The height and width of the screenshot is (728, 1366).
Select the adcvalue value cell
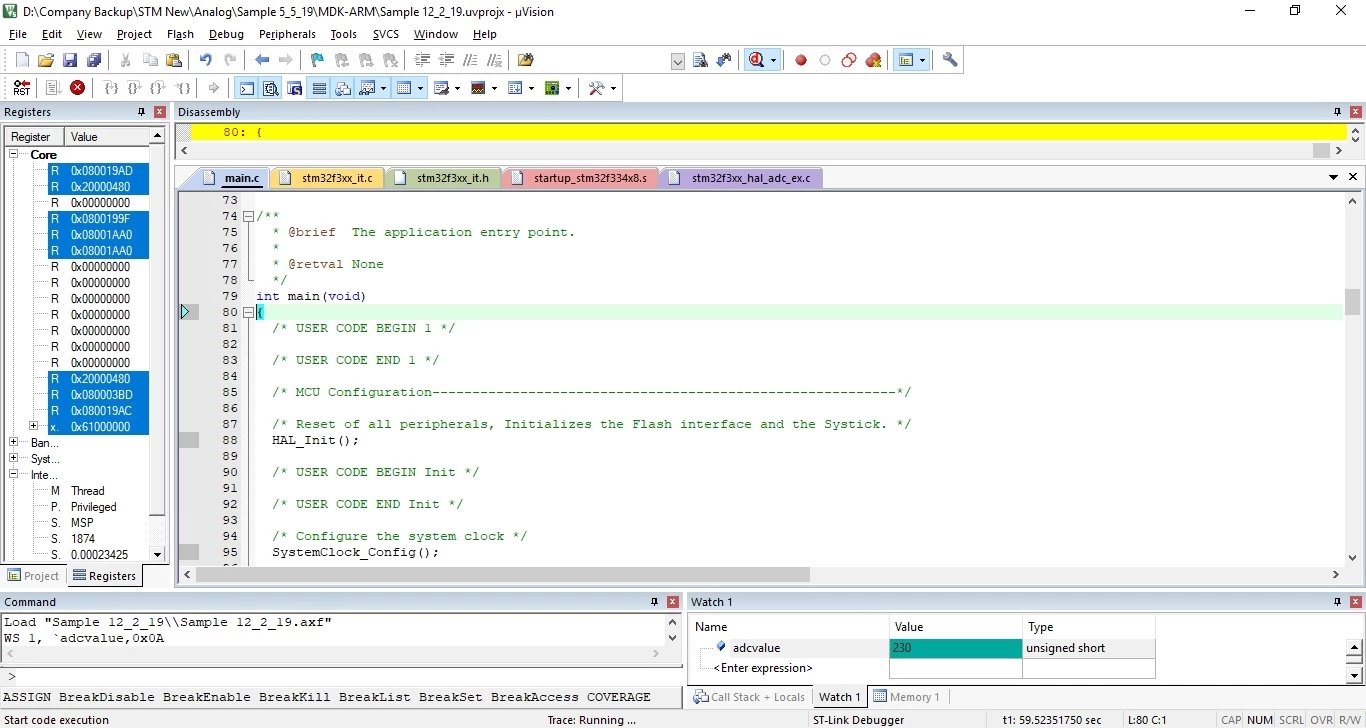tap(955, 648)
